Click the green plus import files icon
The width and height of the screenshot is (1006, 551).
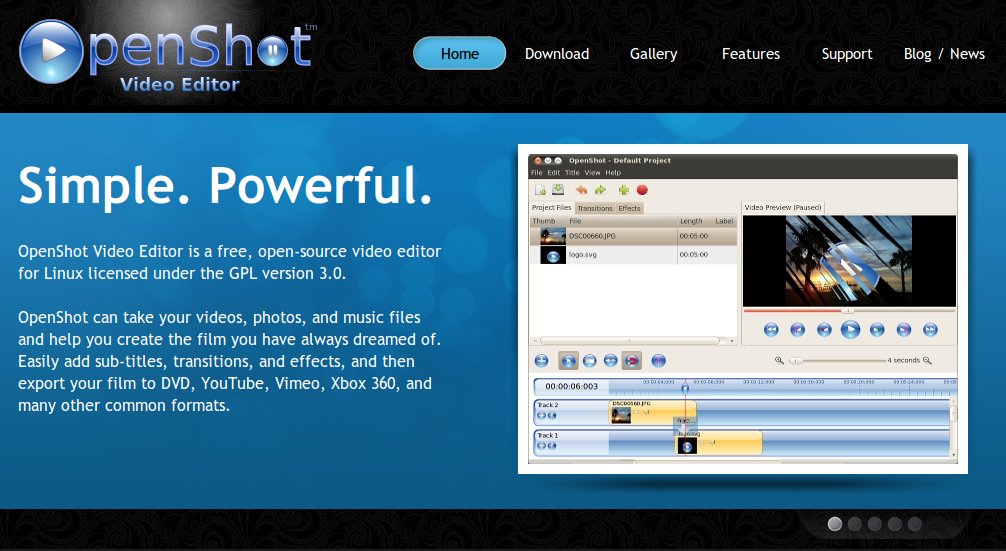(624, 189)
